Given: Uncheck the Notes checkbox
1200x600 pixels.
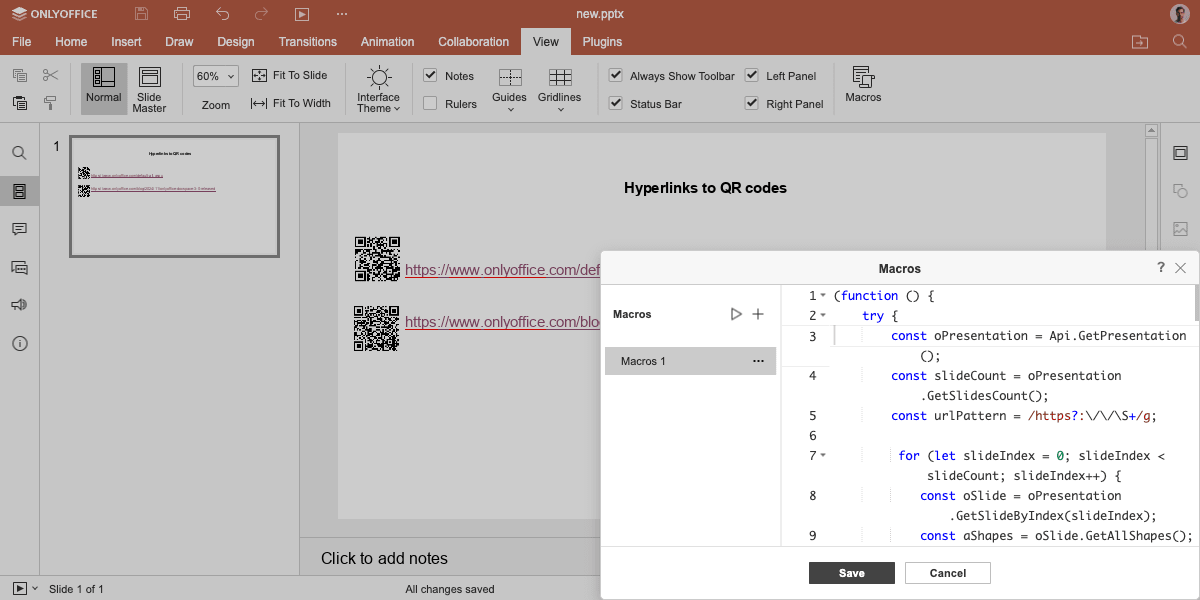Looking at the screenshot, I should tap(430, 76).
